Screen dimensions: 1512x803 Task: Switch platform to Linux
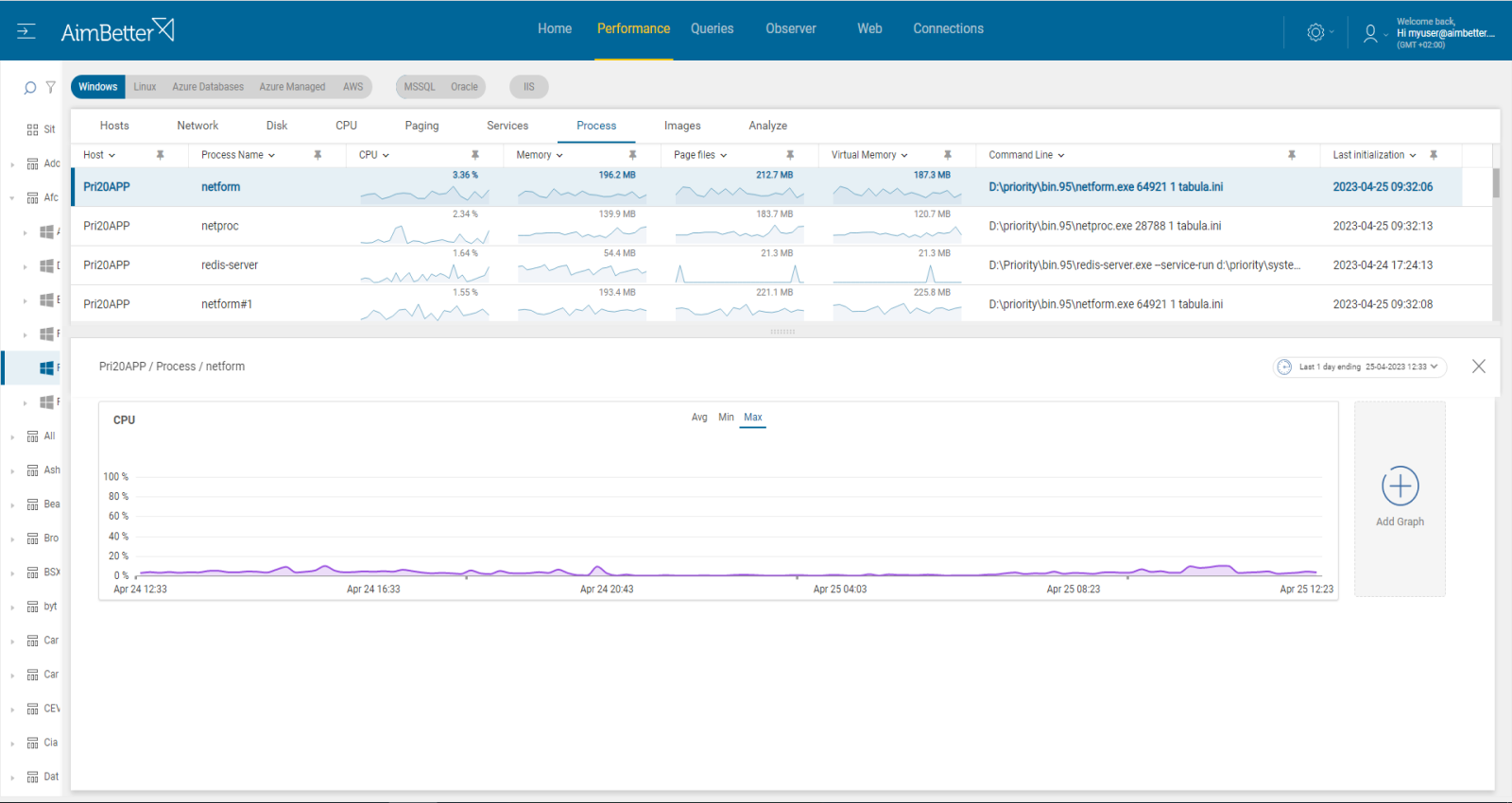[145, 87]
